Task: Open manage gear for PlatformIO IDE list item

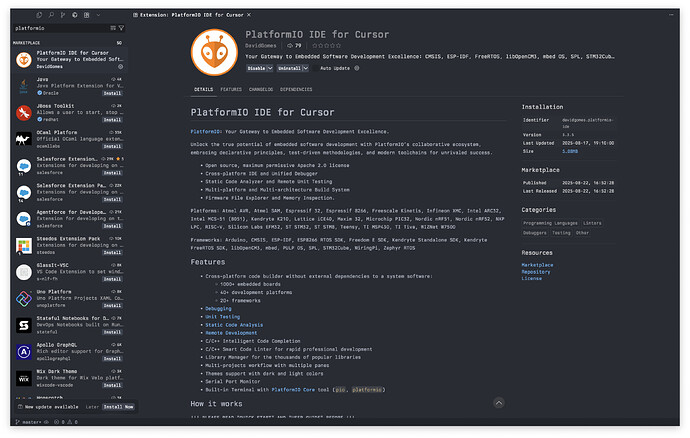Action: [x=121, y=66]
